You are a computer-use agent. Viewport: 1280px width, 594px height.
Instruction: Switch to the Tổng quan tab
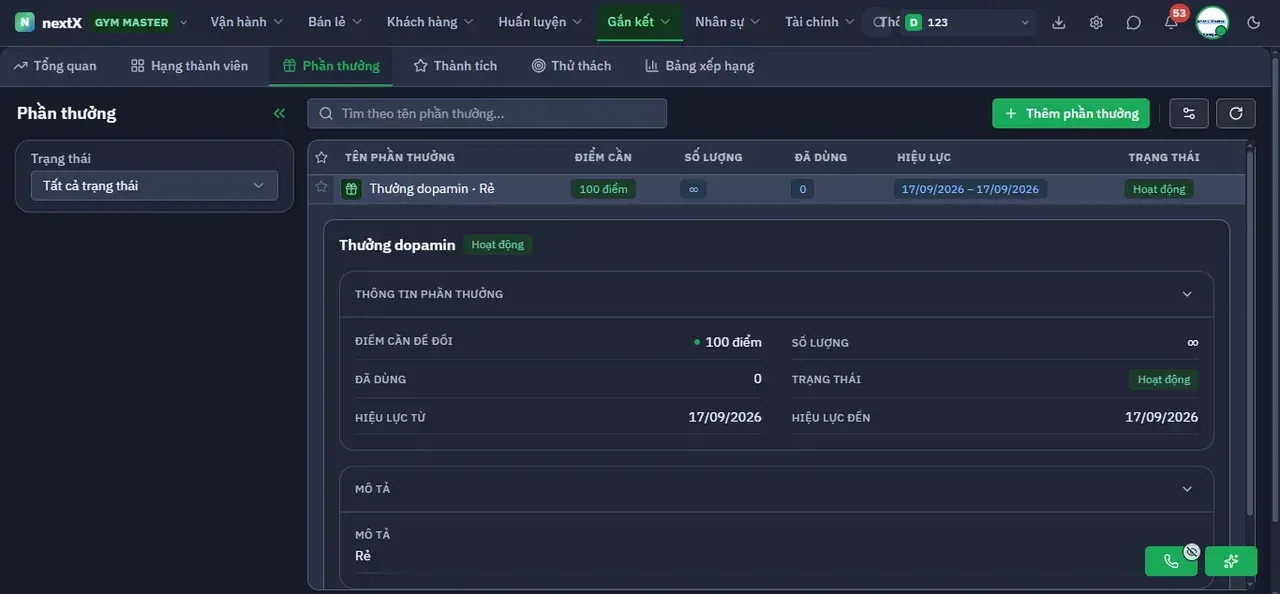point(55,66)
